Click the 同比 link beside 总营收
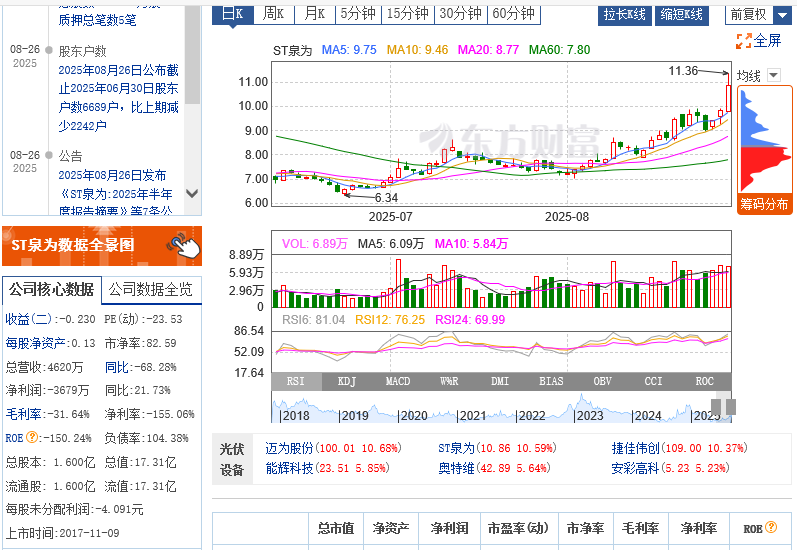Screen dimensions: 797x550 click(x=116, y=367)
